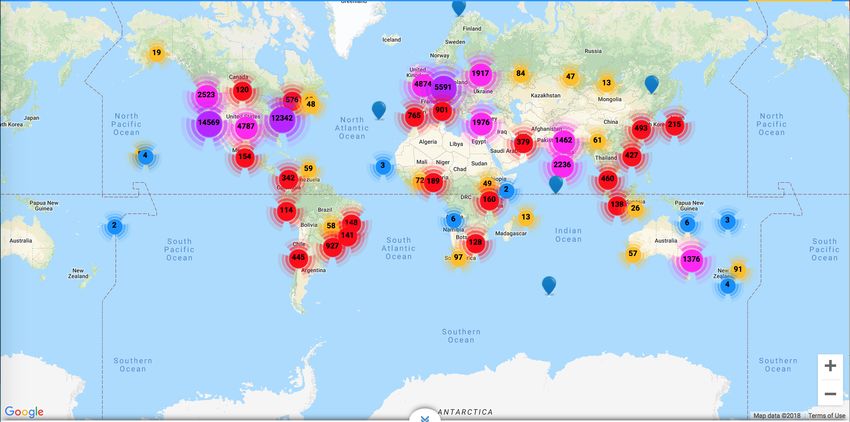850x422 pixels.
Task: Click the 1376 cluster in southeast Australia
Action: point(691,260)
